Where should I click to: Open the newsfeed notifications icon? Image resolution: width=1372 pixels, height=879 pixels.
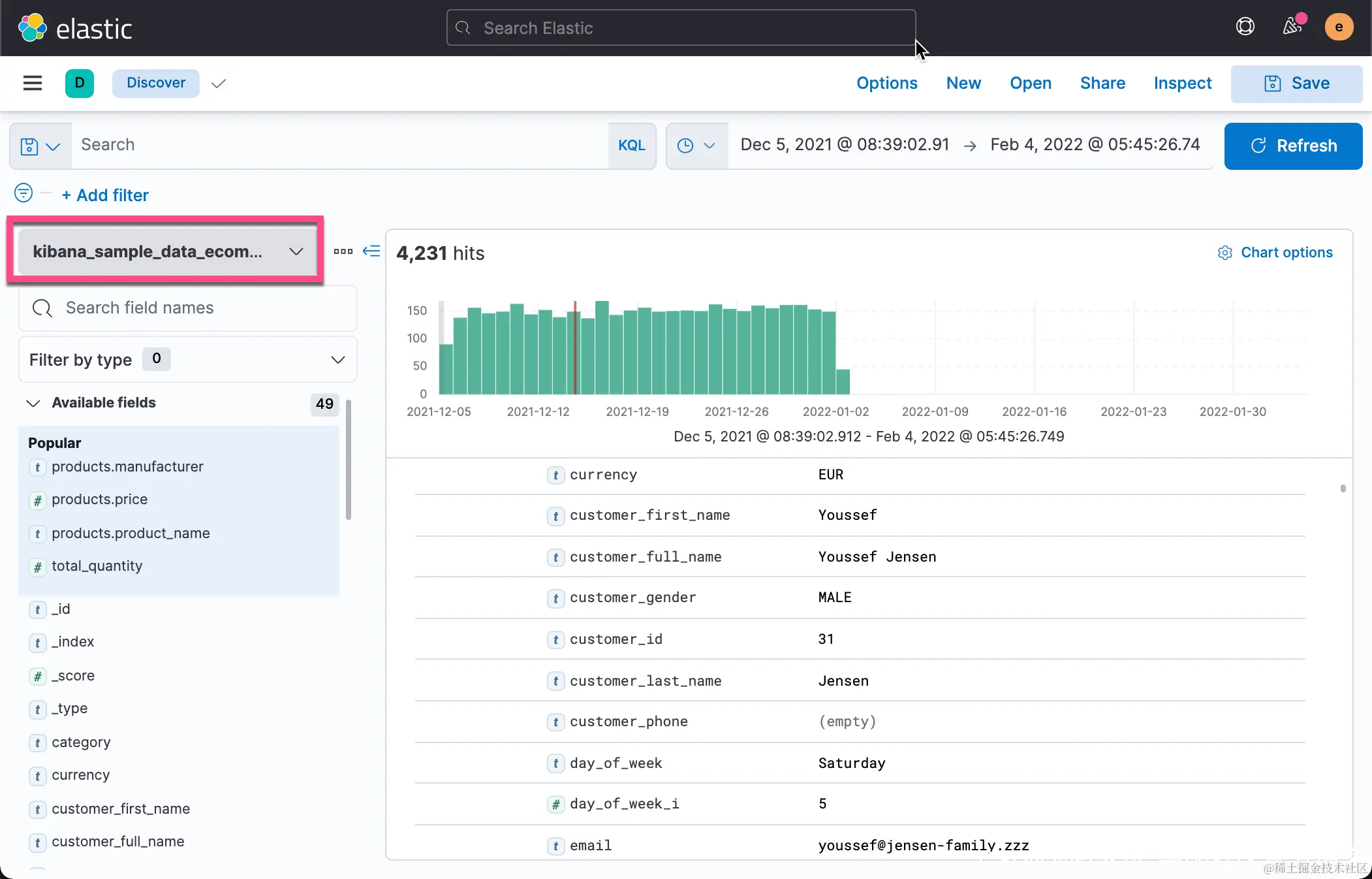tap(1292, 27)
